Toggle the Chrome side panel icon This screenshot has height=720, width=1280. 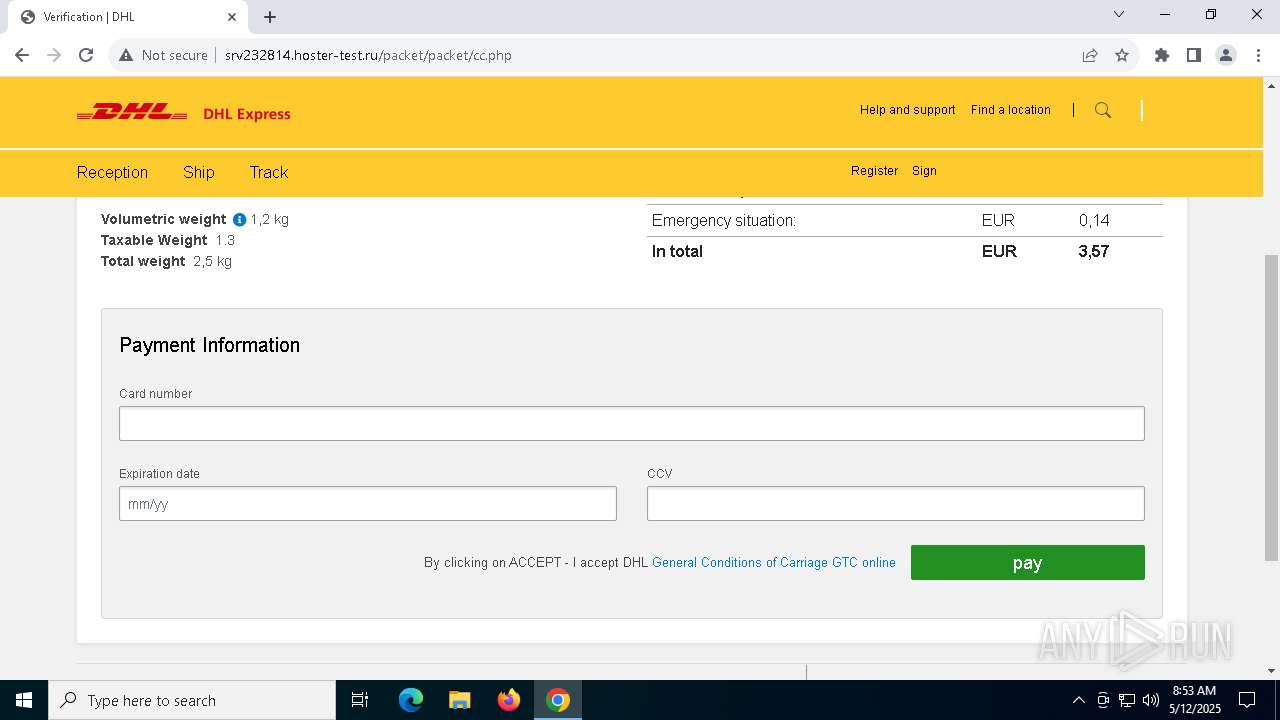1194,55
